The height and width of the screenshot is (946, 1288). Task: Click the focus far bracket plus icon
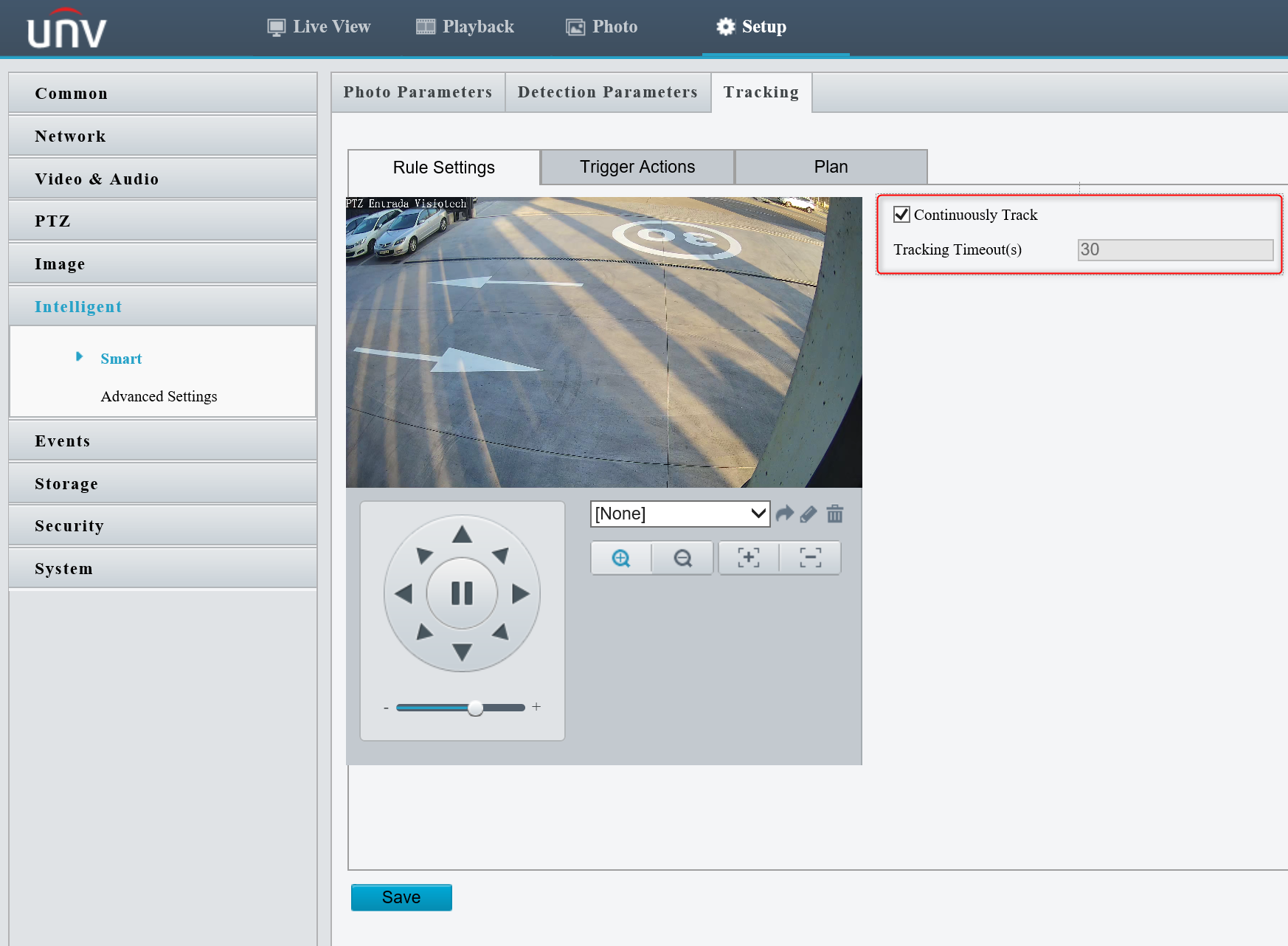pyautogui.click(x=749, y=558)
